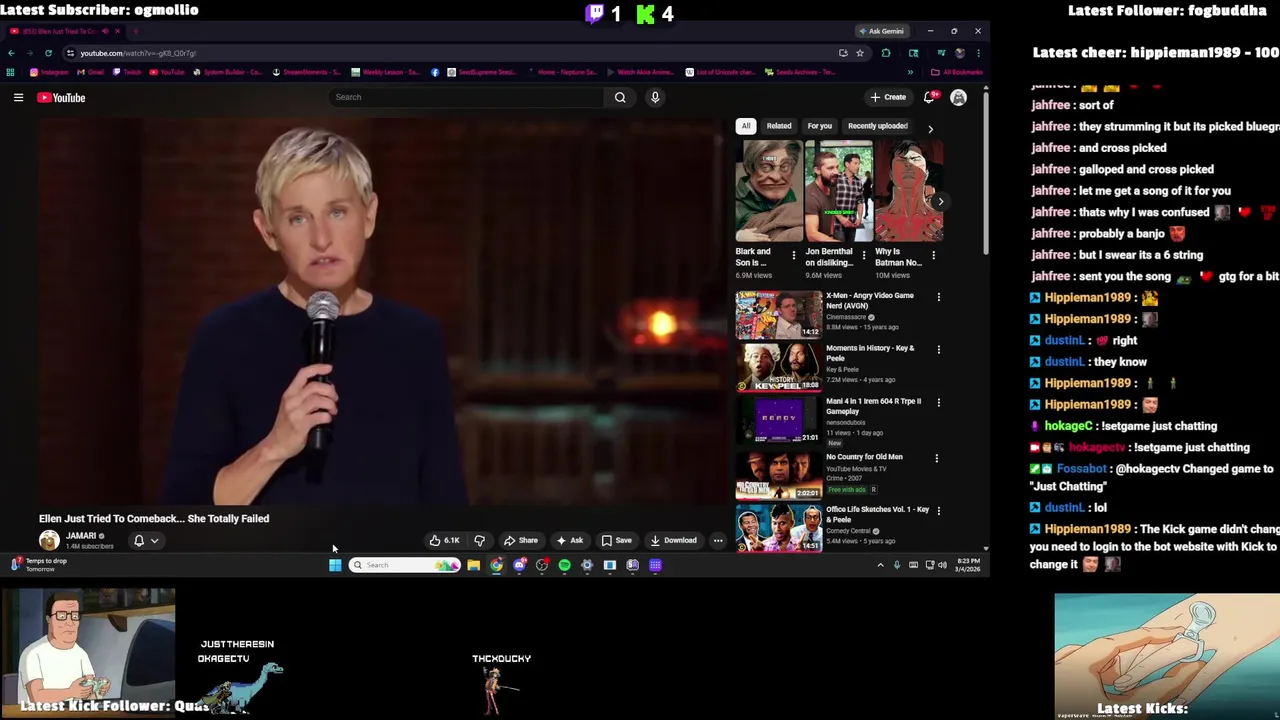The width and height of the screenshot is (1280, 720).
Task: Open options for Mani 4 in 1 video
Action: [x=938, y=403]
